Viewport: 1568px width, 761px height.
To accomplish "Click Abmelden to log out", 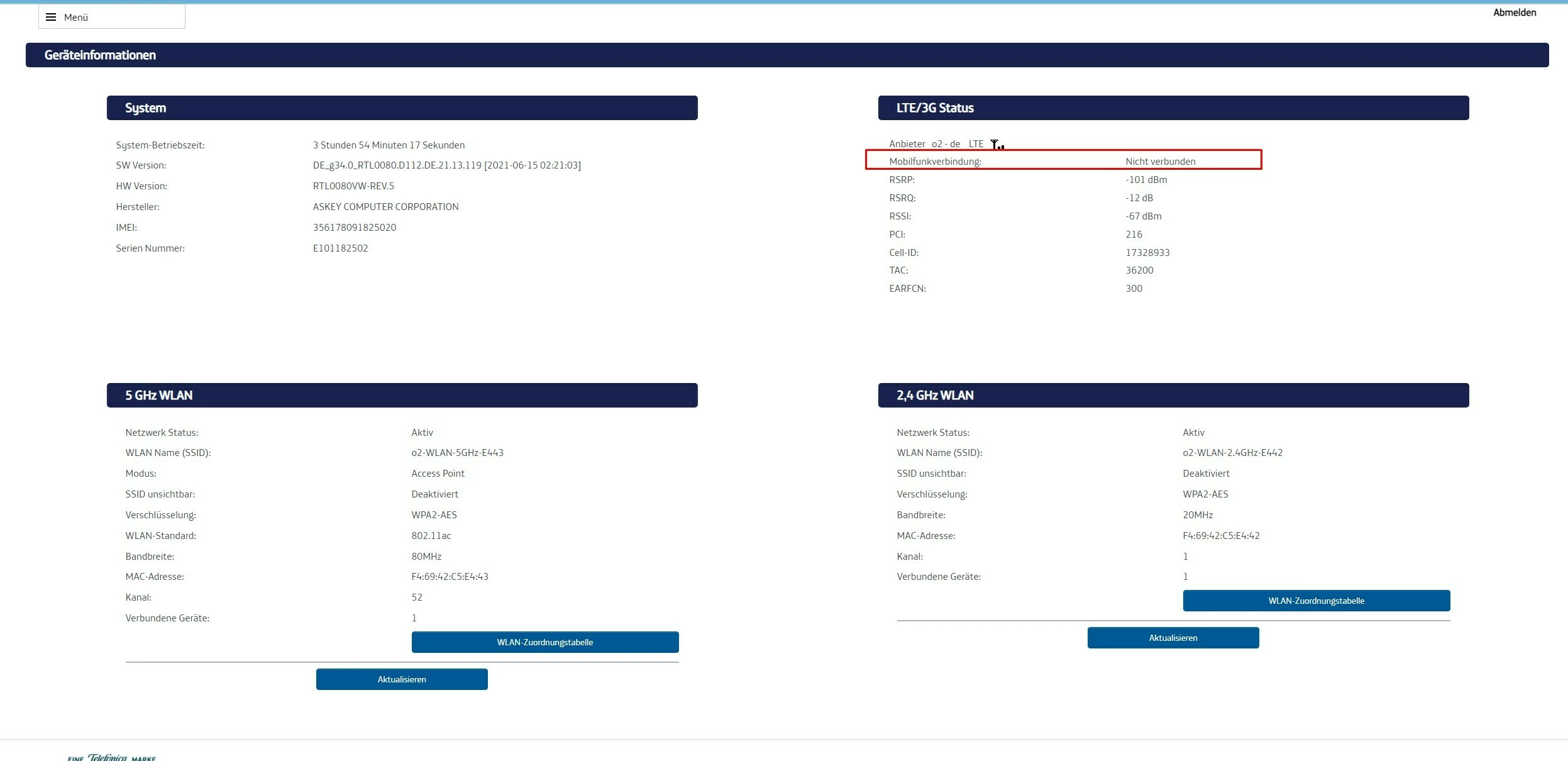I will tap(1514, 13).
